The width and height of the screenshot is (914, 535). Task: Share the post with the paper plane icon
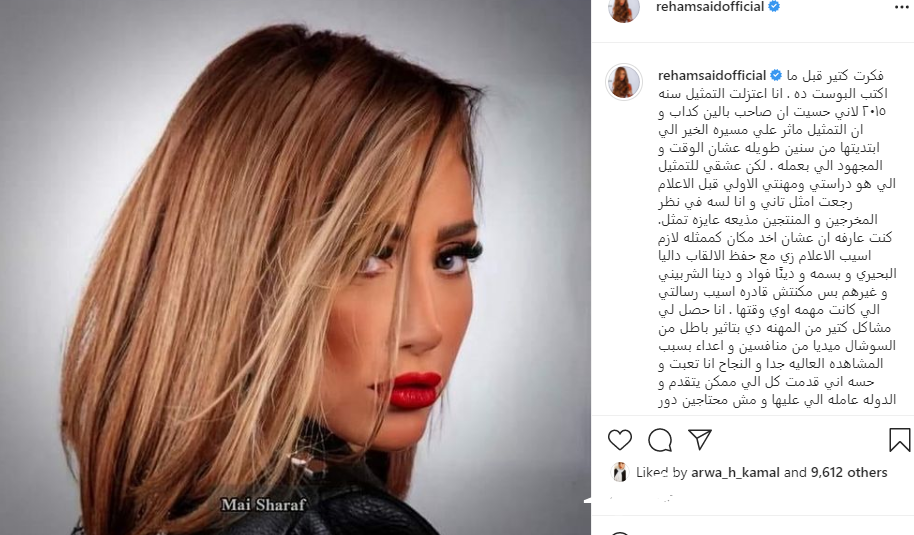(x=699, y=439)
